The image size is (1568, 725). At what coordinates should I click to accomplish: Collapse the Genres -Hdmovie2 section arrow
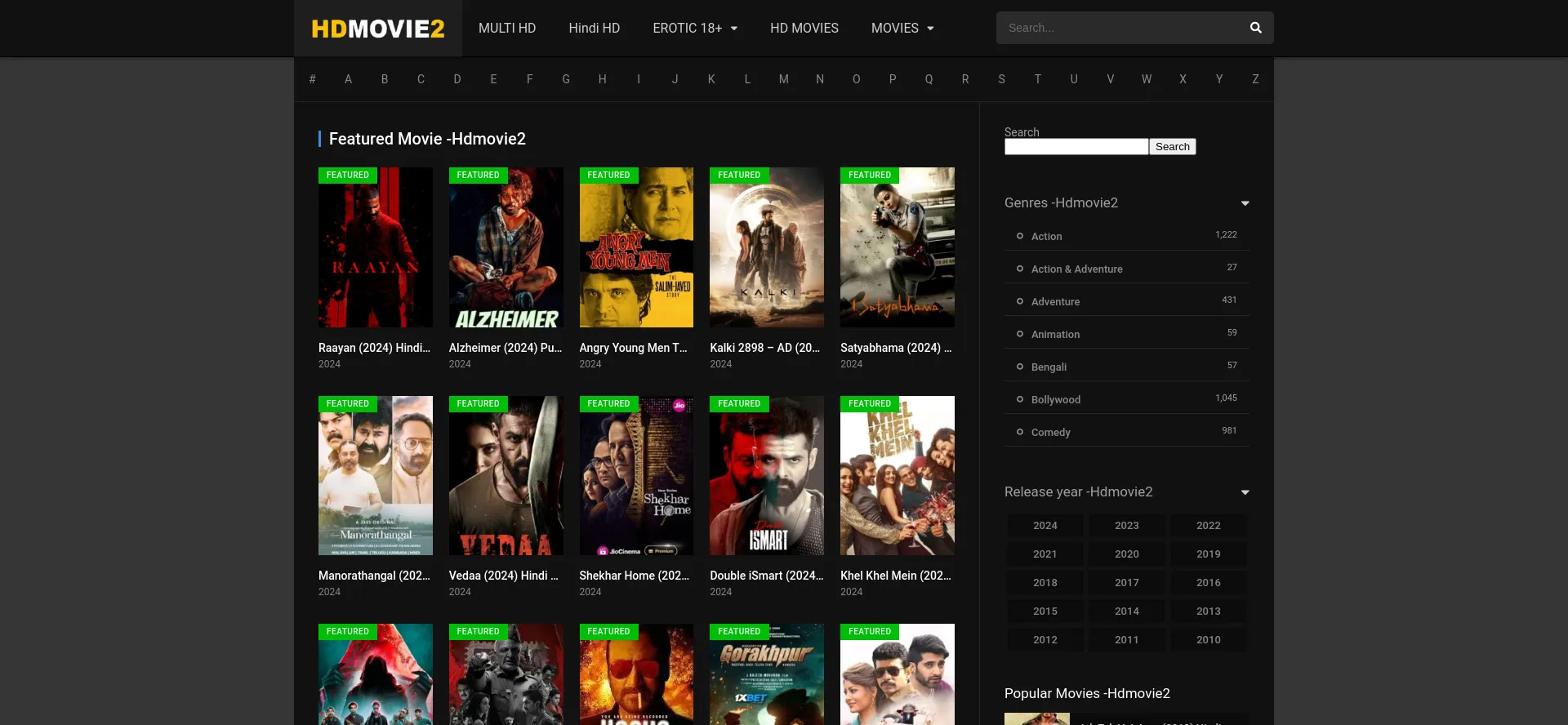pyautogui.click(x=1245, y=203)
